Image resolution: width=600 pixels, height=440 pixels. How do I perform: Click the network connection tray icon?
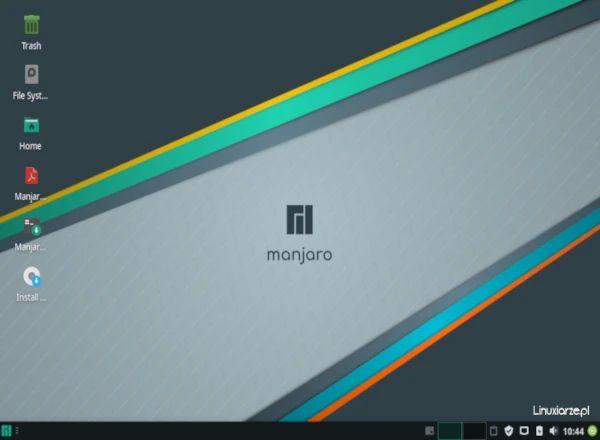[x=524, y=431]
